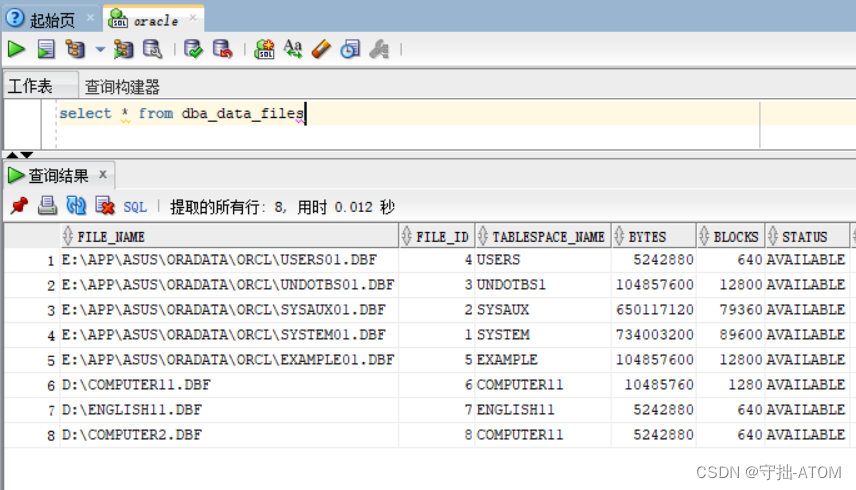Click the delete row icon with red X
Viewport: 856px width, 490px height.
tap(105, 206)
